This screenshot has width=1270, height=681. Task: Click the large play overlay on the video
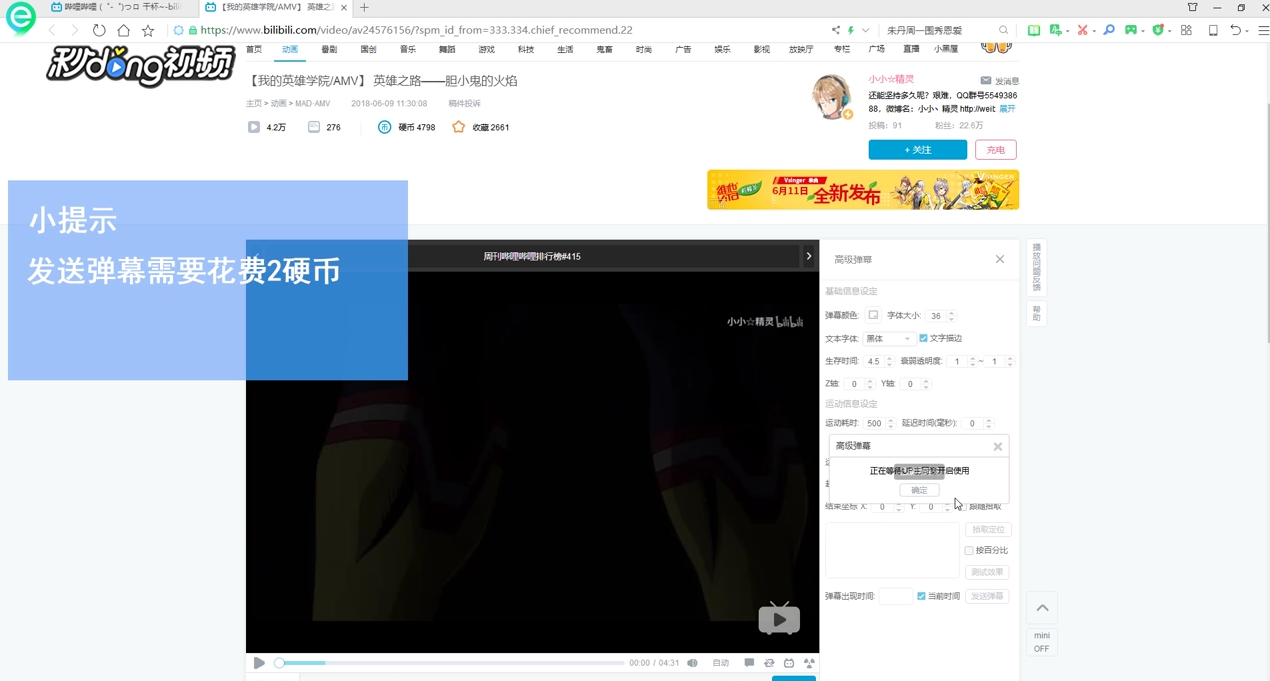click(x=779, y=618)
